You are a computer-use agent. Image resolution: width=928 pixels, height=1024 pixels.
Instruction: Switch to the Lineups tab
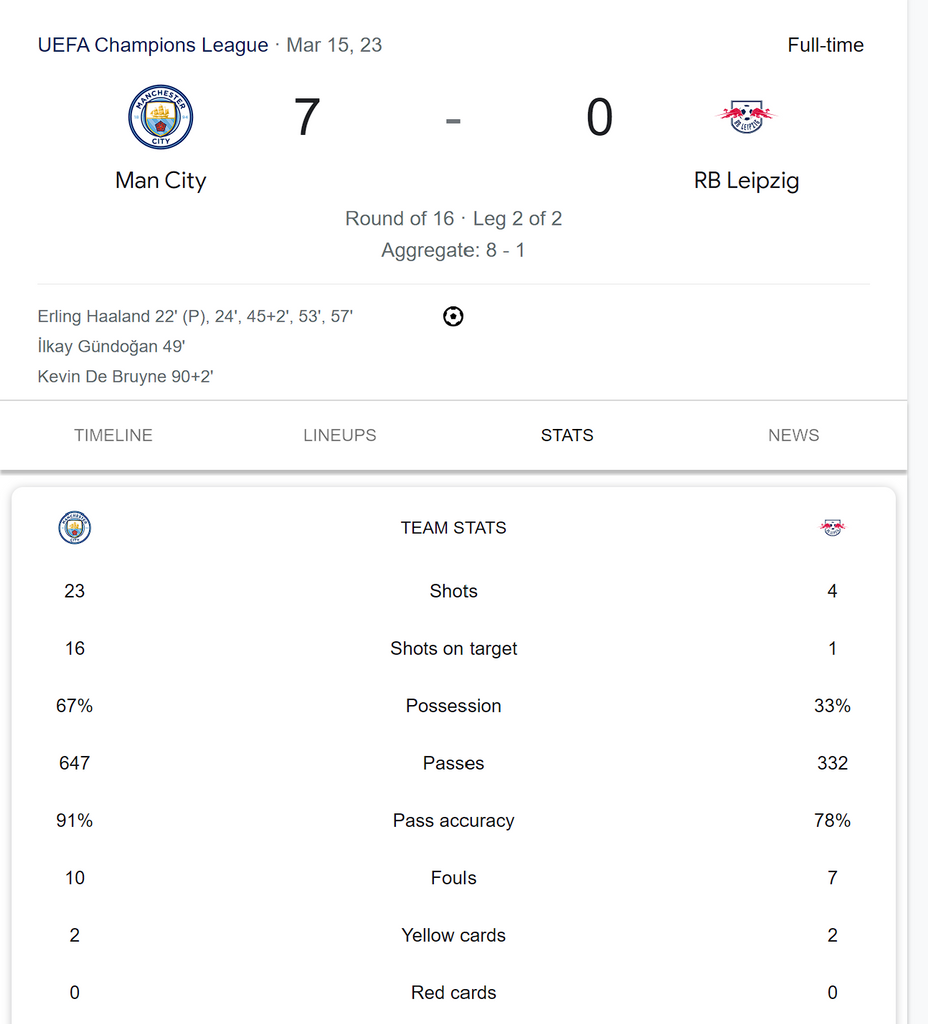tap(340, 435)
